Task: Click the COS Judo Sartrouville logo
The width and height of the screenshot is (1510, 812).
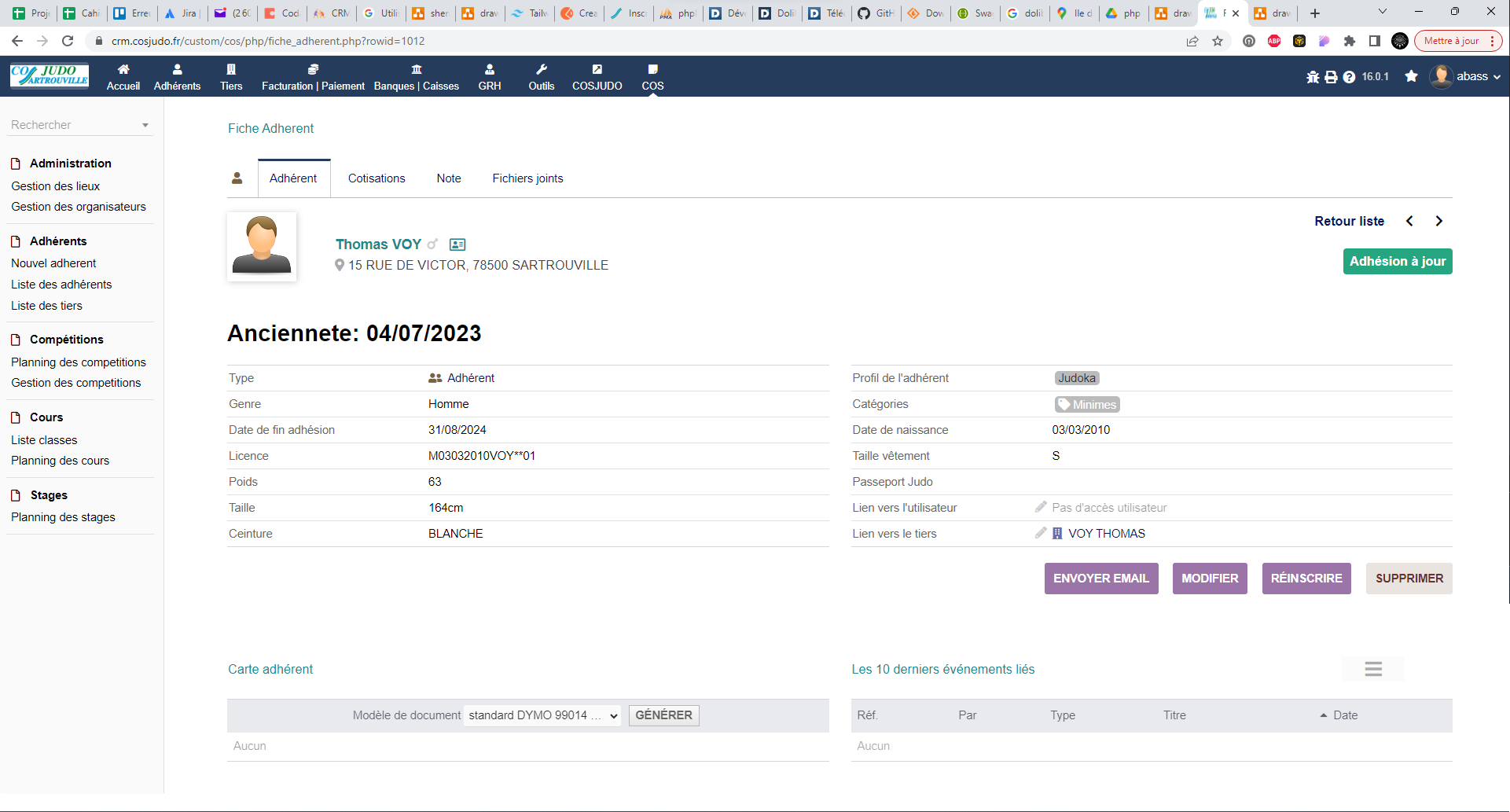Action: click(x=50, y=75)
